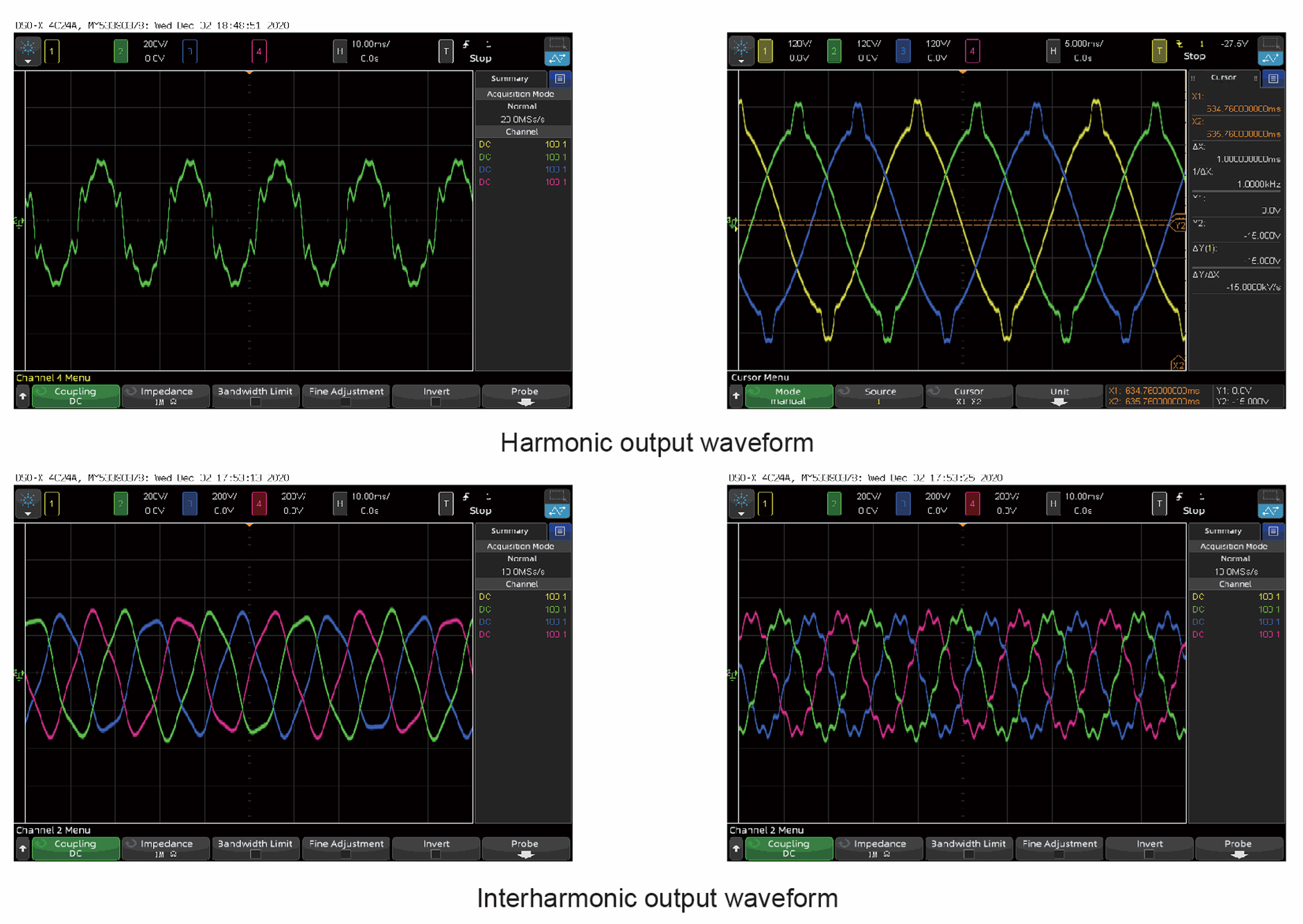The image size is (1303, 924).
Task: Click yellow T trigger icon in Cursor Menu scope
Action: (x=1159, y=51)
